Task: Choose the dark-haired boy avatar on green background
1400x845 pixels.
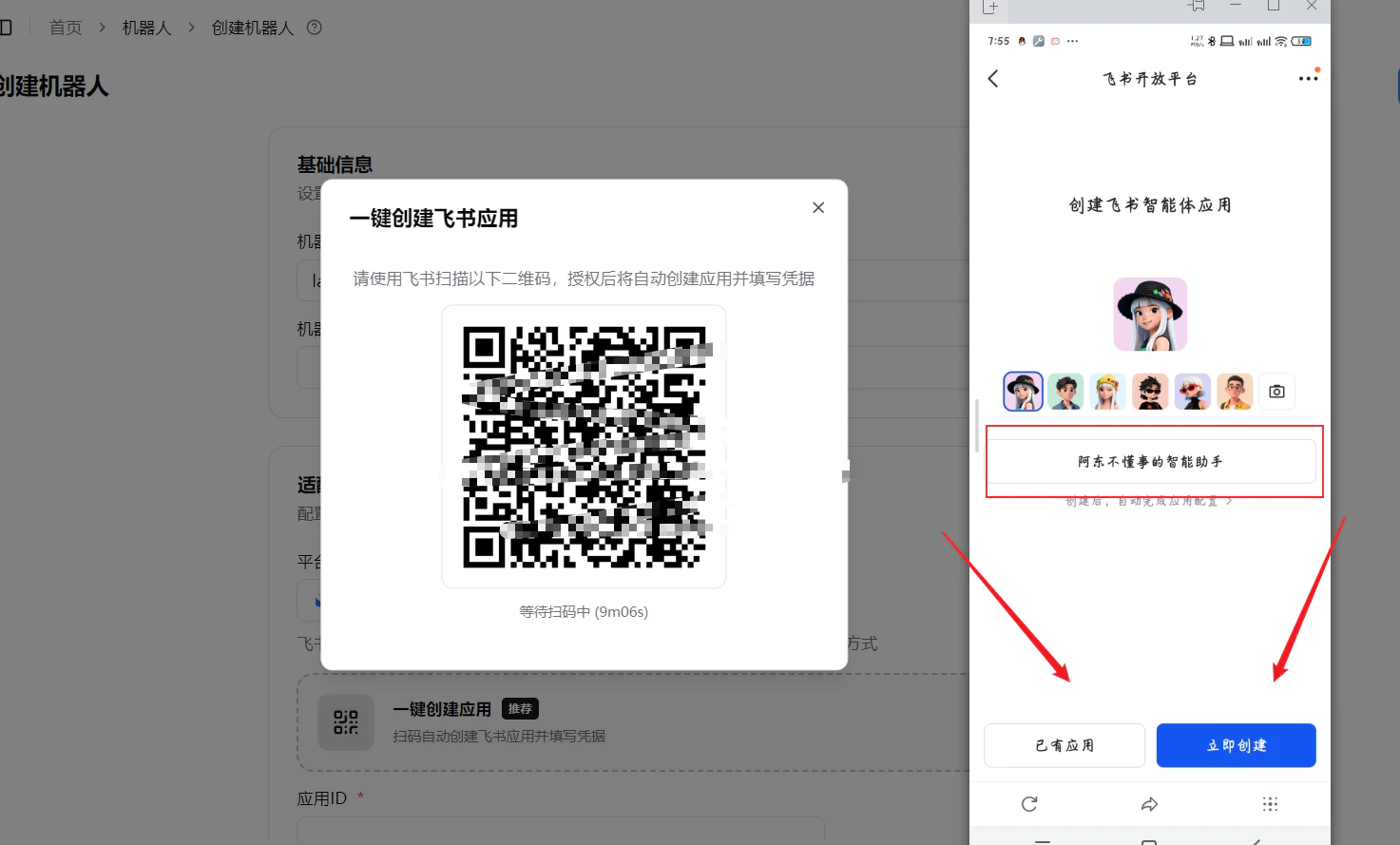Action: tap(1065, 392)
